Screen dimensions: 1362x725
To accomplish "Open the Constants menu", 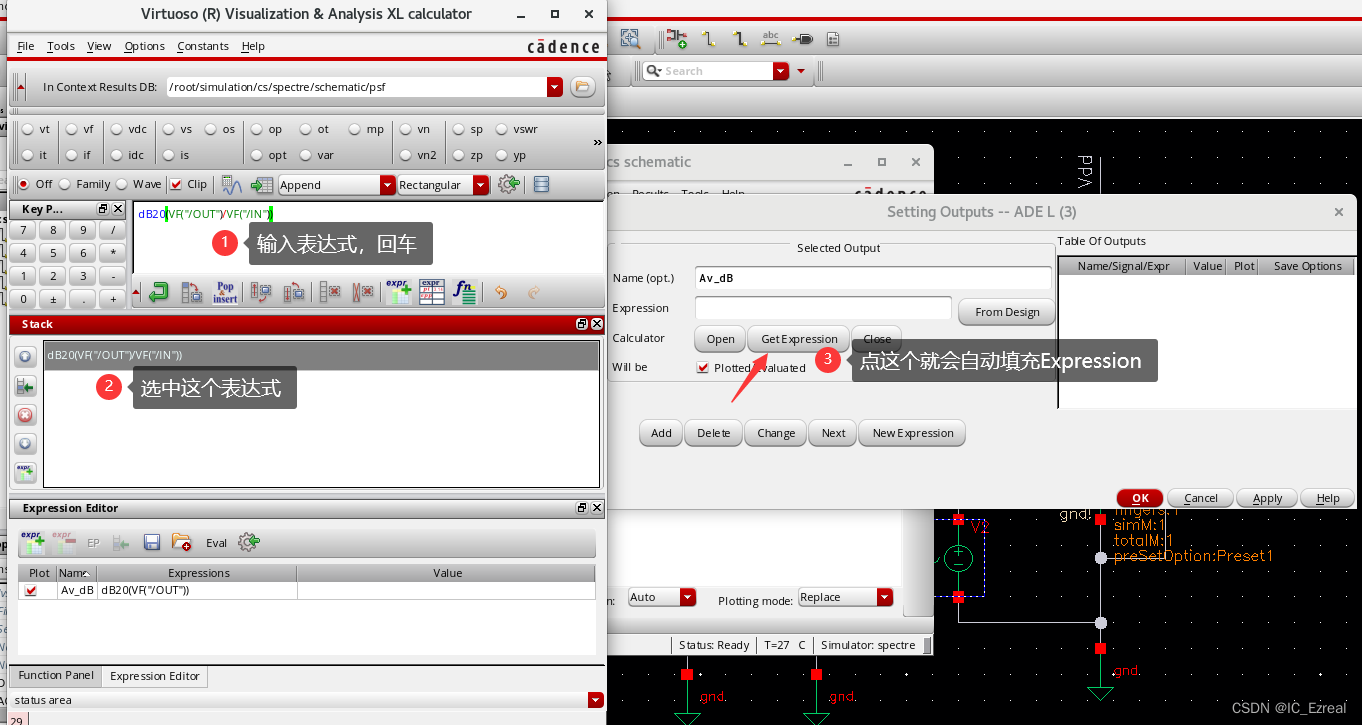I will [203, 46].
